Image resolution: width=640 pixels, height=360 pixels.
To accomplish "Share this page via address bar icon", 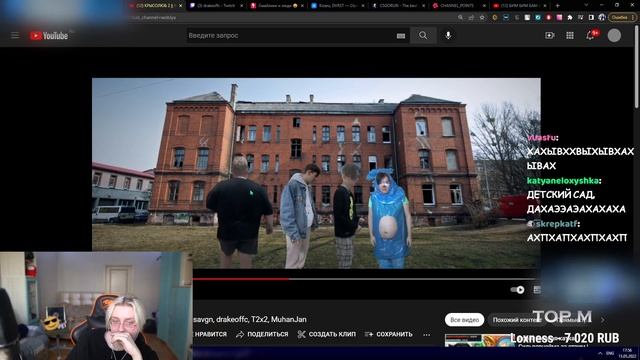I will (471, 18).
